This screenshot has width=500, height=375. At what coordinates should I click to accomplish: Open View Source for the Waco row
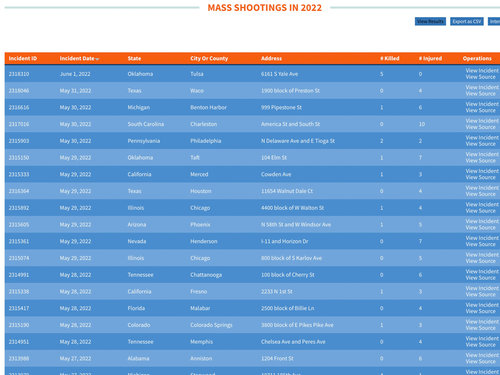[480, 94]
